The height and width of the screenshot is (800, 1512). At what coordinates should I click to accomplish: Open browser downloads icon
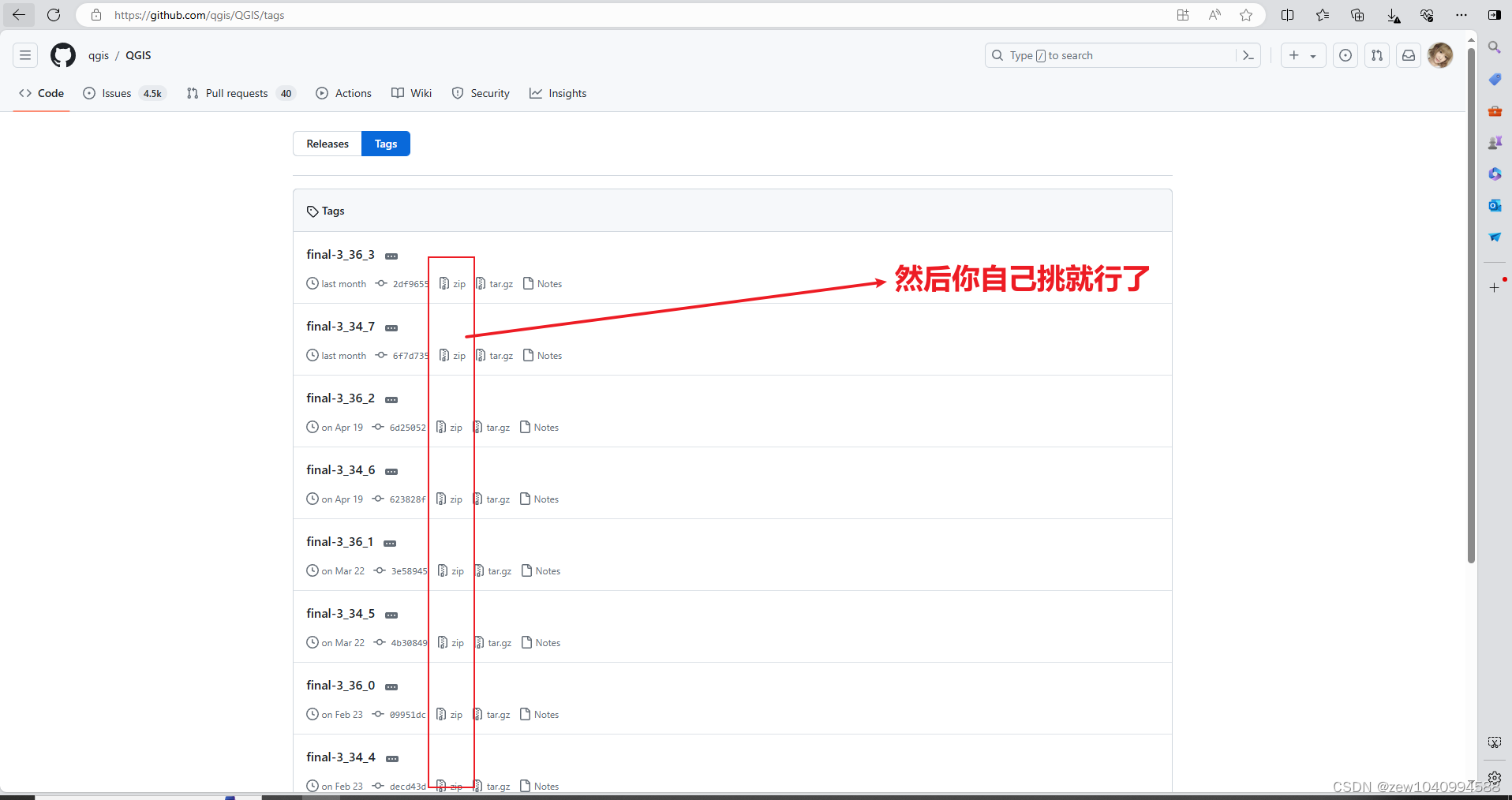pyautogui.click(x=1393, y=15)
